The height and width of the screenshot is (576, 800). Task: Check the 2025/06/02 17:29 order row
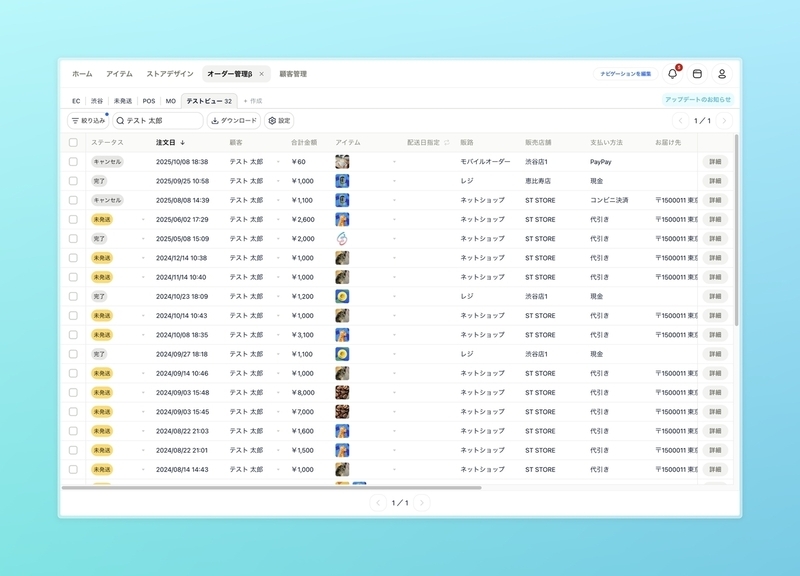tap(73, 219)
